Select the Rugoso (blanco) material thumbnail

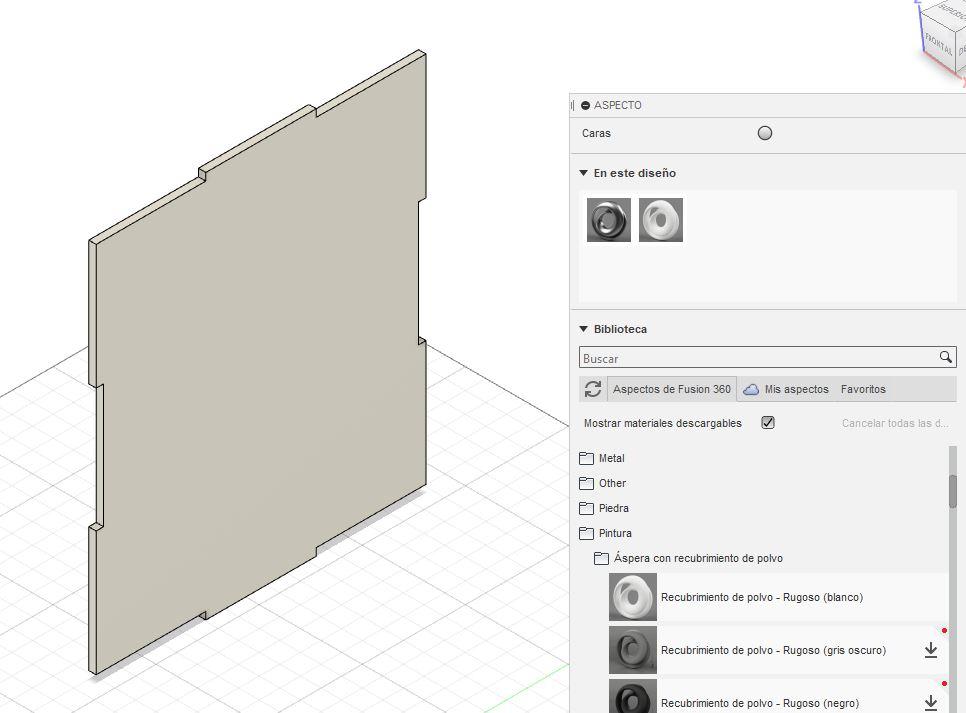[x=633, y=597]
